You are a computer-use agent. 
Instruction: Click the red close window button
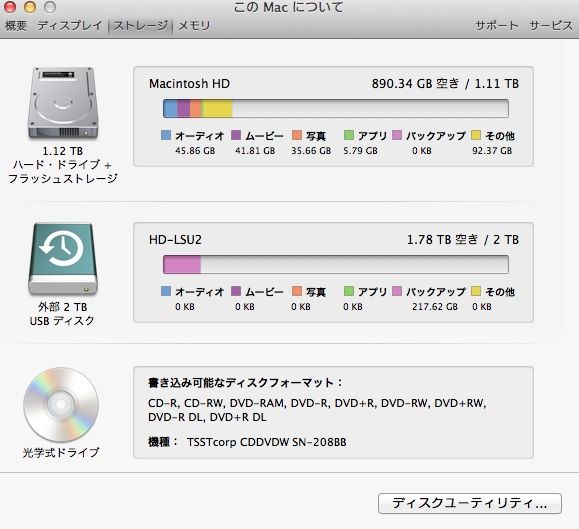(10, 6)
